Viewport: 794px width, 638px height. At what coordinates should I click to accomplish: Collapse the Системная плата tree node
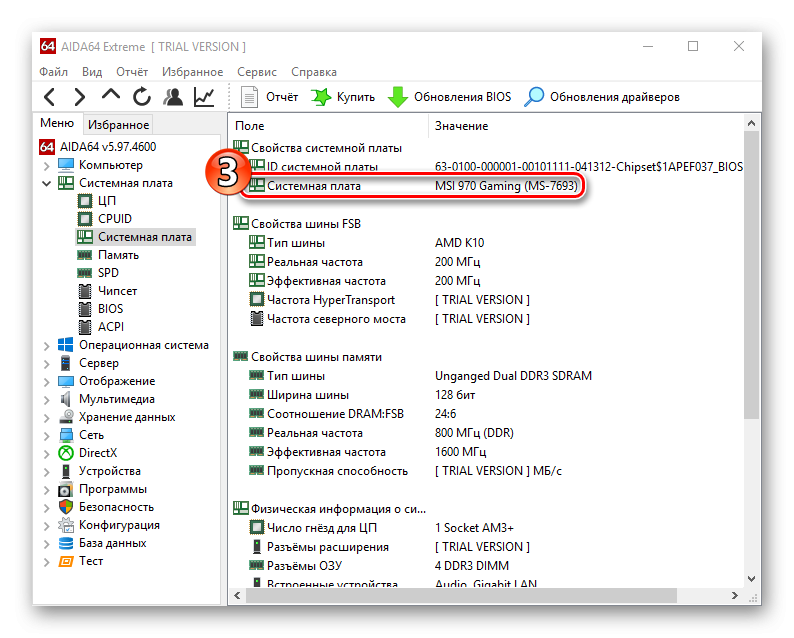point(46,183)
